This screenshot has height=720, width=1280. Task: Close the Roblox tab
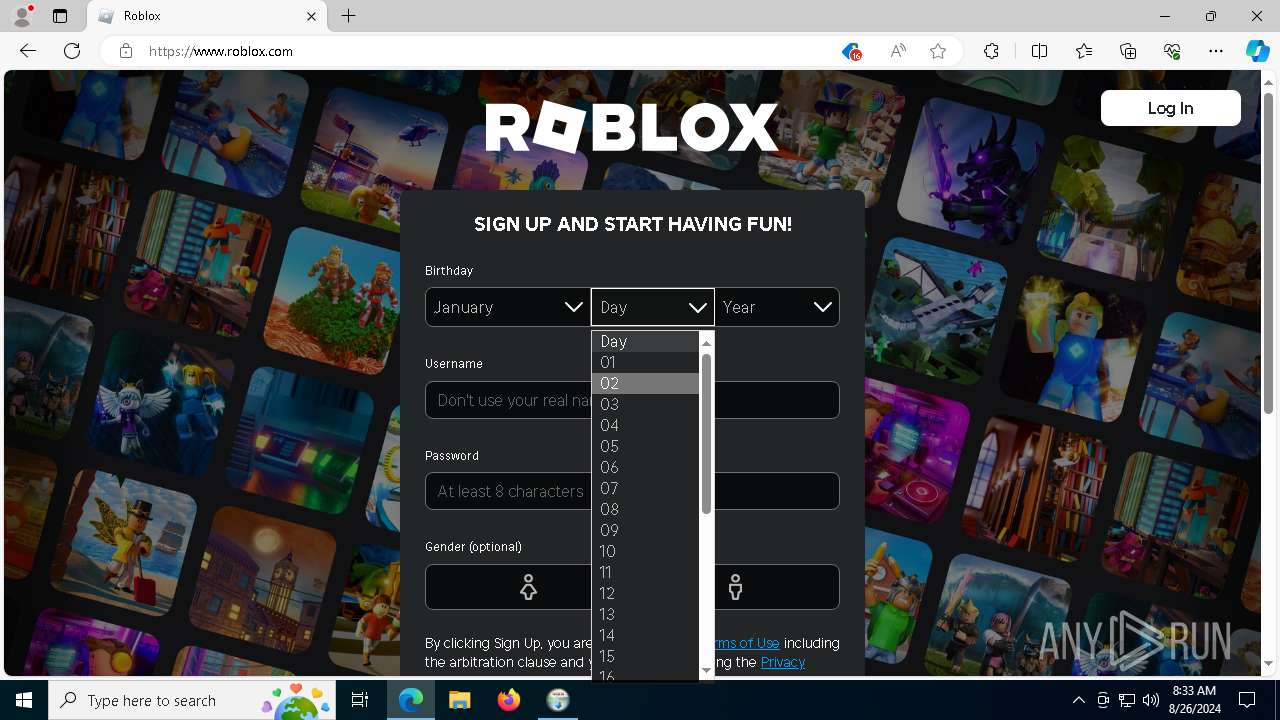[311, 16]
